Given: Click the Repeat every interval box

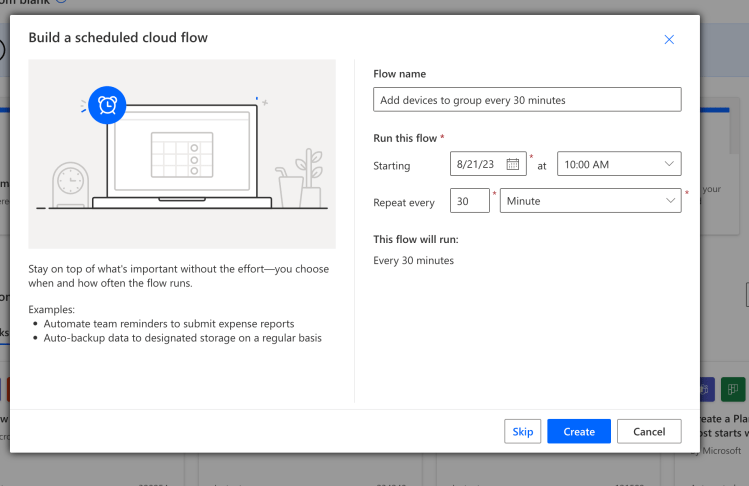Looking at the screenshot, I should (x=469, y=201).
